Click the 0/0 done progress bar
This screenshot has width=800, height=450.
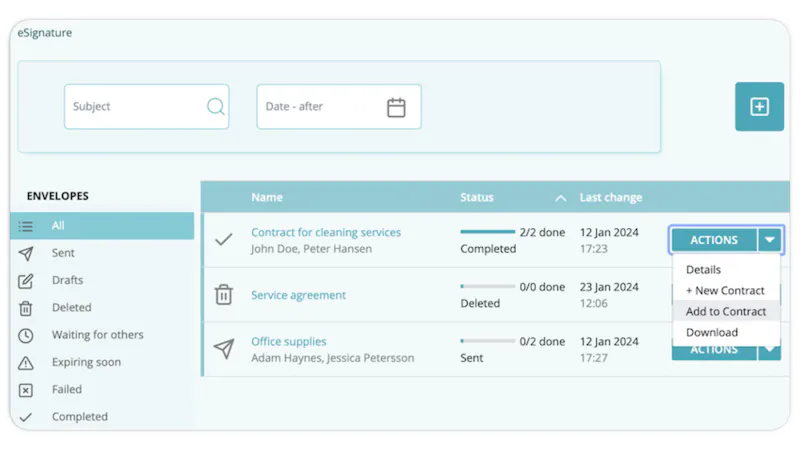487,286
